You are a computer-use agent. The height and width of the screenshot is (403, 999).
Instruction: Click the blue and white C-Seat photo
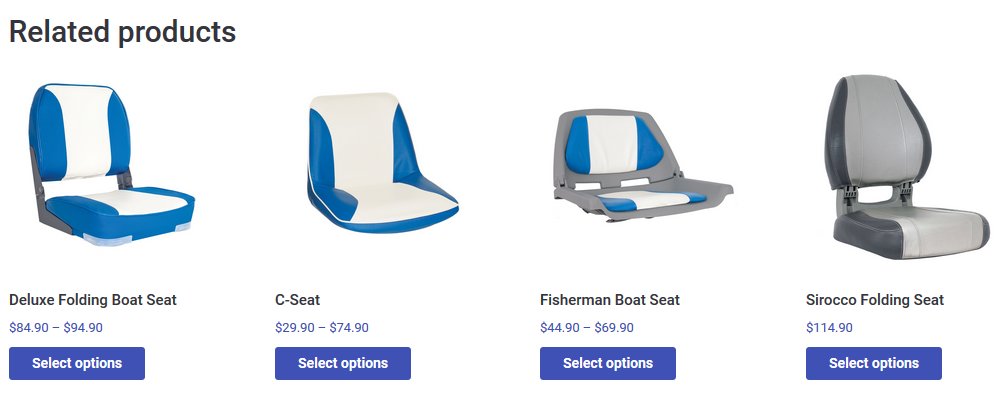coord(381,162)
